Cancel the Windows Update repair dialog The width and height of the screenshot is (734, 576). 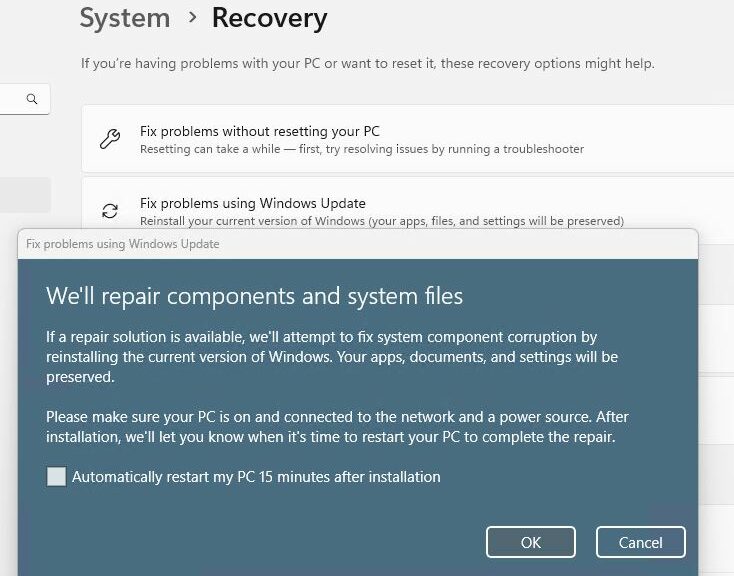[x=640, y=542]
